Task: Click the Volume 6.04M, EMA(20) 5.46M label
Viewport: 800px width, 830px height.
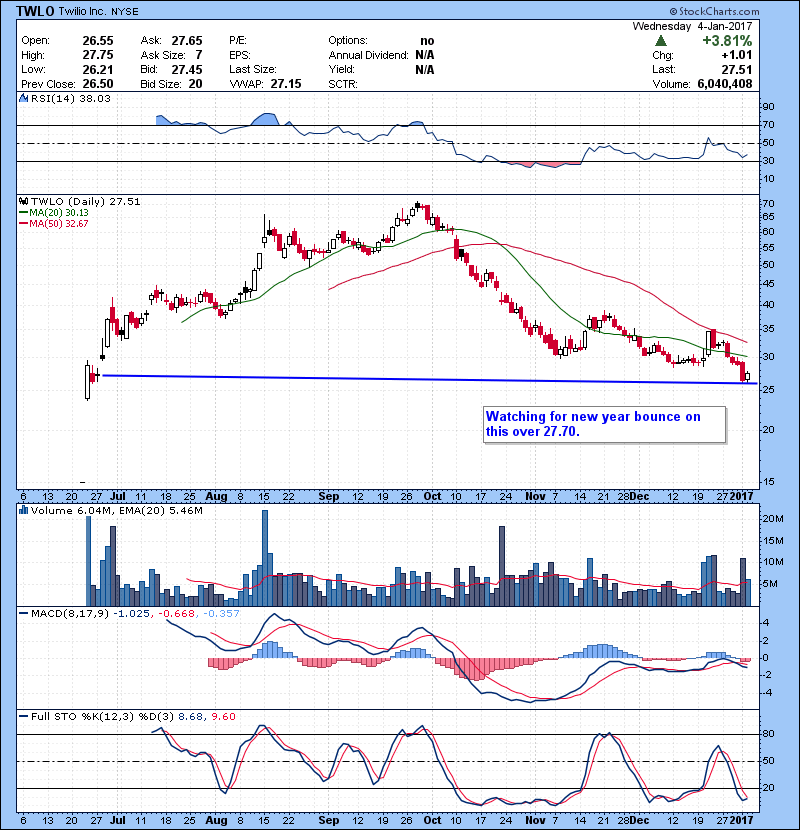Action: pos(116,510)
